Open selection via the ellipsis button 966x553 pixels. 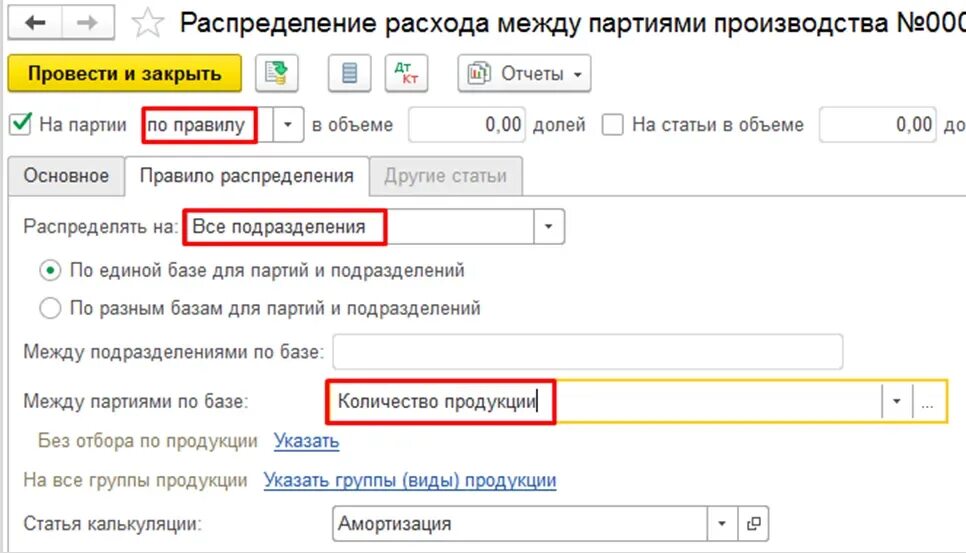click(x=928, y=402)
